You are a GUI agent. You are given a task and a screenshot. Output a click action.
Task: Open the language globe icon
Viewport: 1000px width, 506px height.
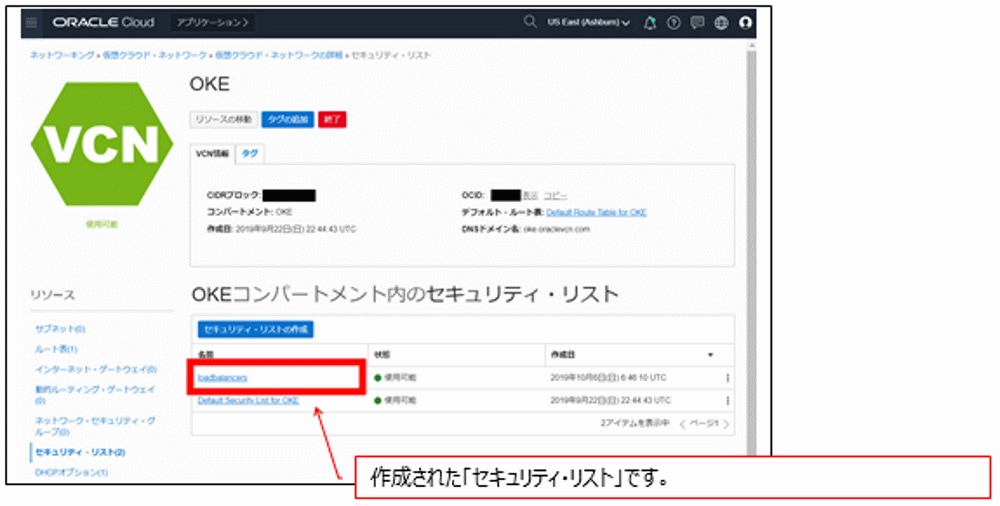[721, 23]
